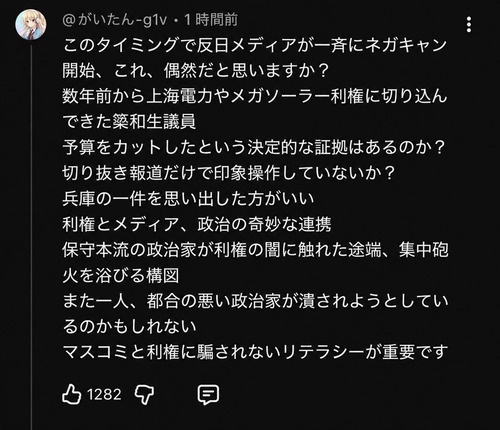Visit the @がいたん-g1v channel link
500x430 pixels.
[x=114, y=20]
